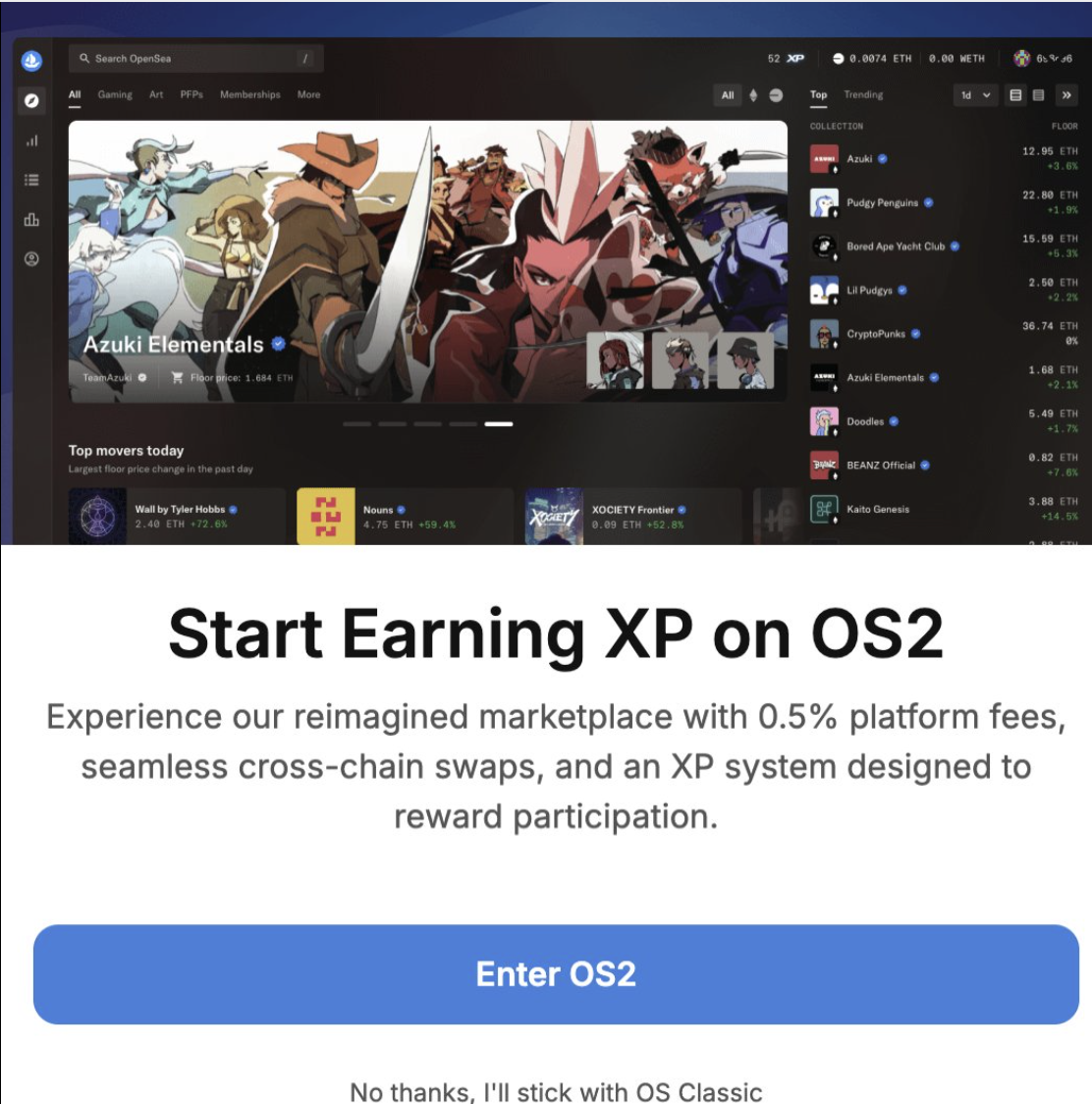The height and width of the screenshot is (1104, 1092).
Task: Open the stats bar chart sidebar icon
Action: [x=31, y=140]
